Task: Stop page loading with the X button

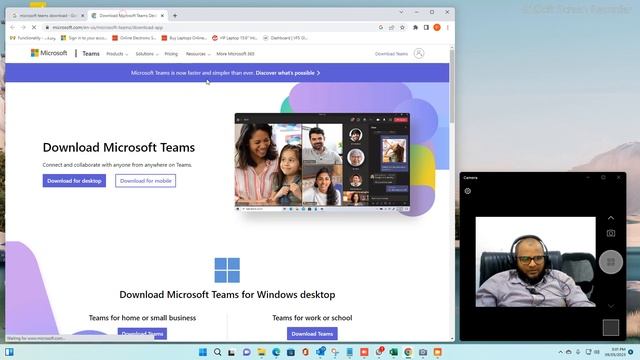Action: tap(34, 27)
